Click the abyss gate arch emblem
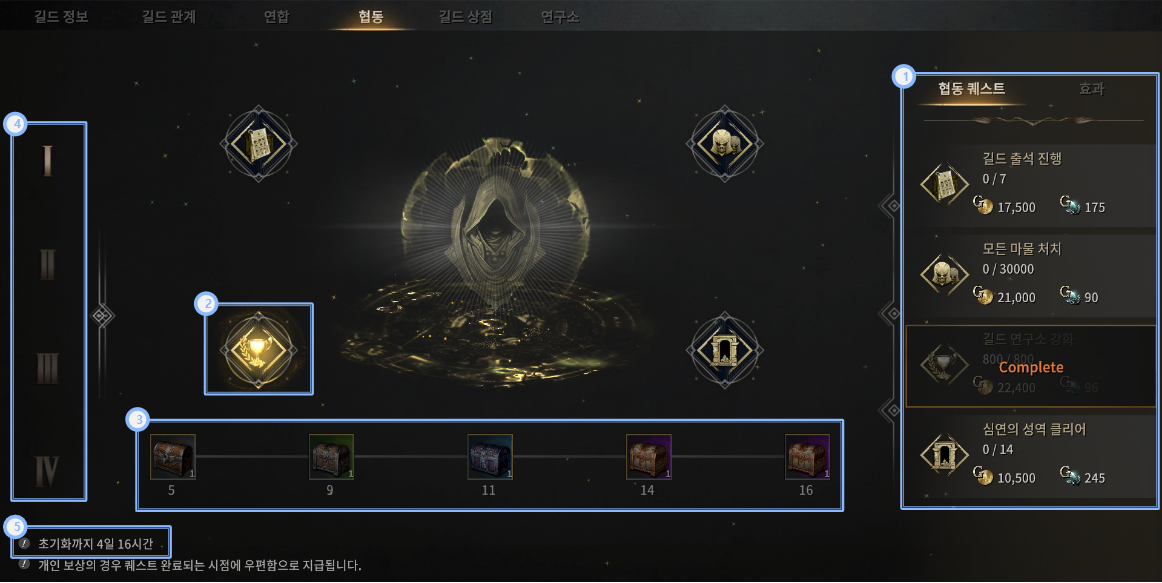 point(724,350)
